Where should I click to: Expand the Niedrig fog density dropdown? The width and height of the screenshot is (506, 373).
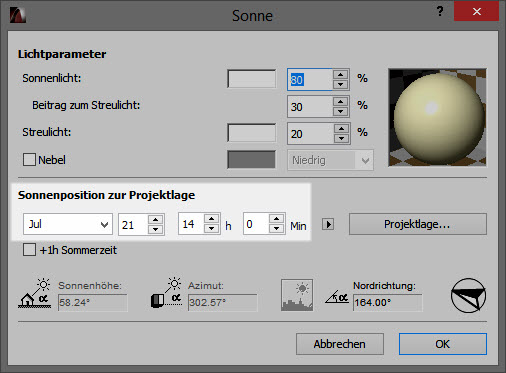pyautogui.click(x=330, y=160)
